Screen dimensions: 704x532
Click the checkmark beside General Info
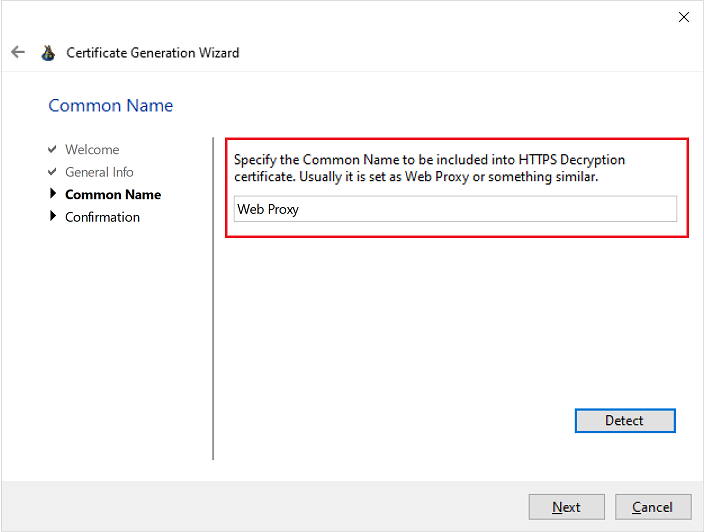[x=52, y=171]
